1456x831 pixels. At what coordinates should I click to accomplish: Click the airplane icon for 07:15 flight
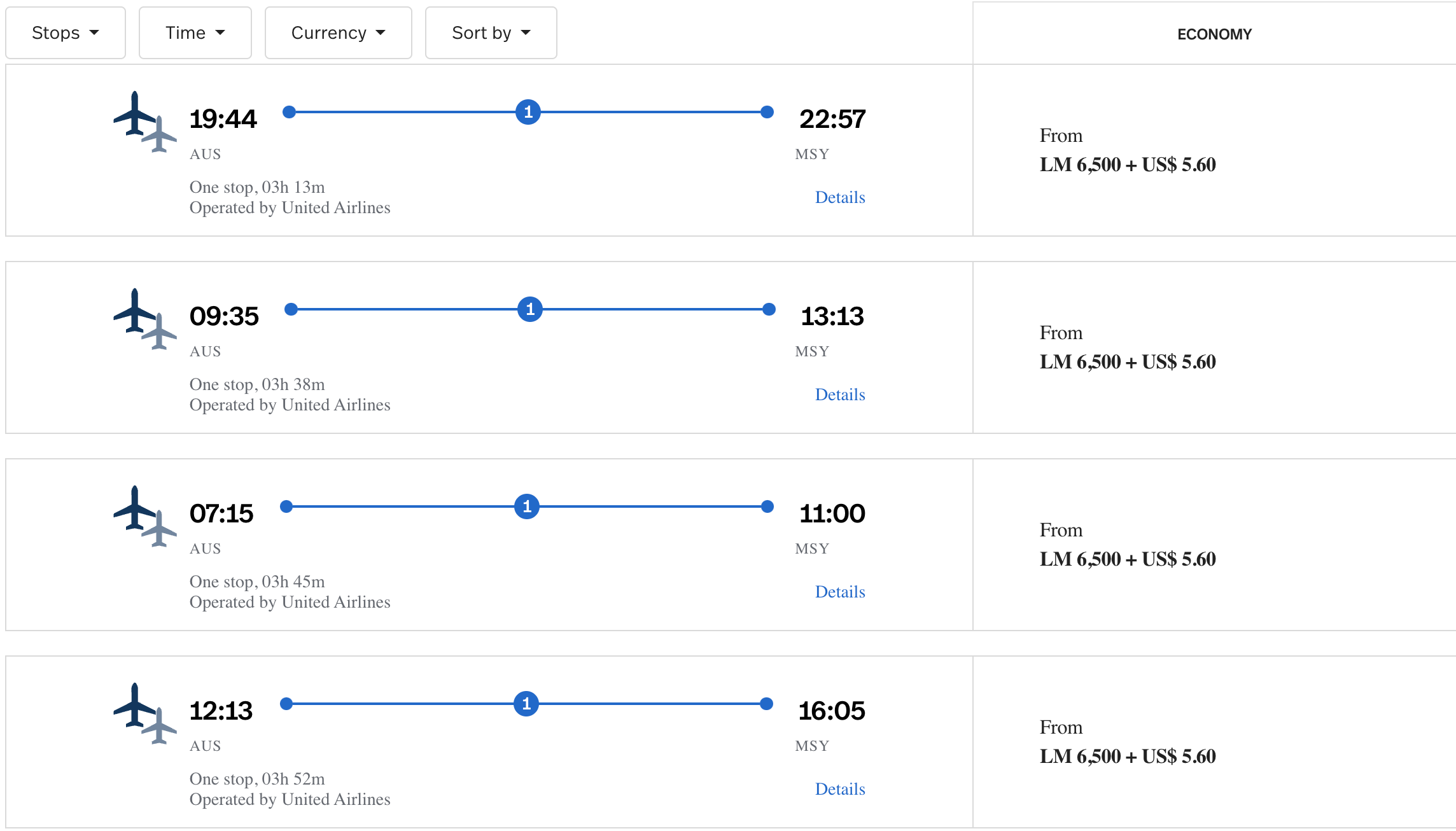tap(144, 516)
